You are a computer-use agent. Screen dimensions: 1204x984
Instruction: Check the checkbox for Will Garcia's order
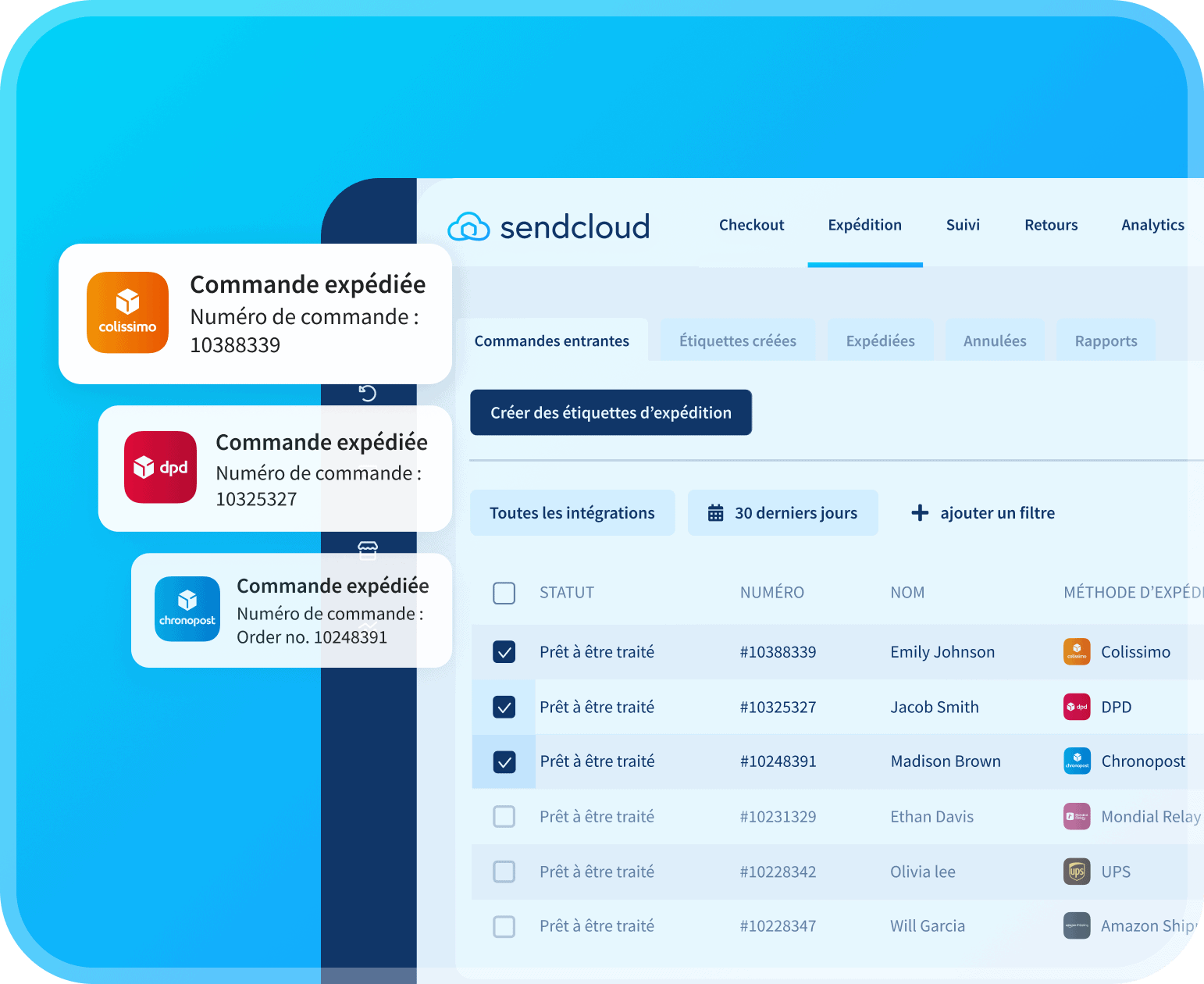pyautogui.click(x=504, y=926)
